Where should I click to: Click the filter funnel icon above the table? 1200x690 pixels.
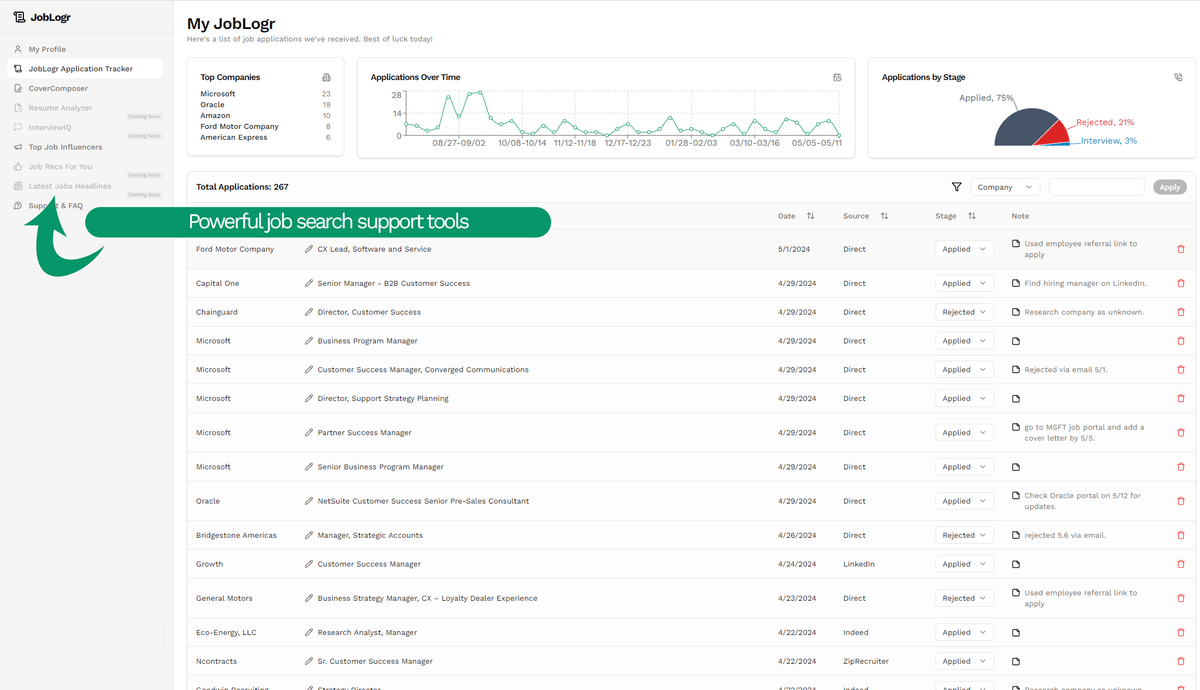(x=957, y=187)
